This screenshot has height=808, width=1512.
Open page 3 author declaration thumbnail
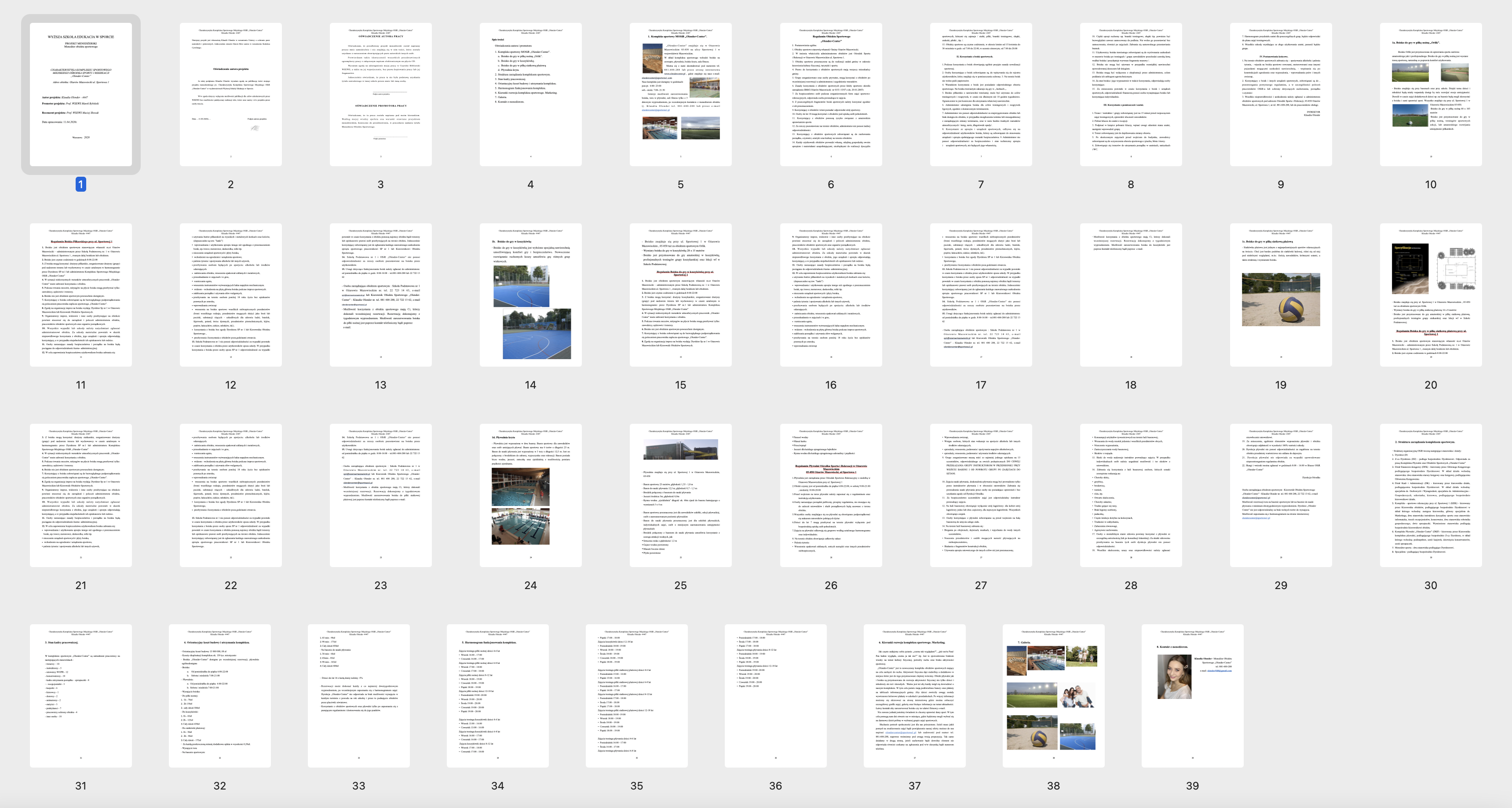coord(380,95)
